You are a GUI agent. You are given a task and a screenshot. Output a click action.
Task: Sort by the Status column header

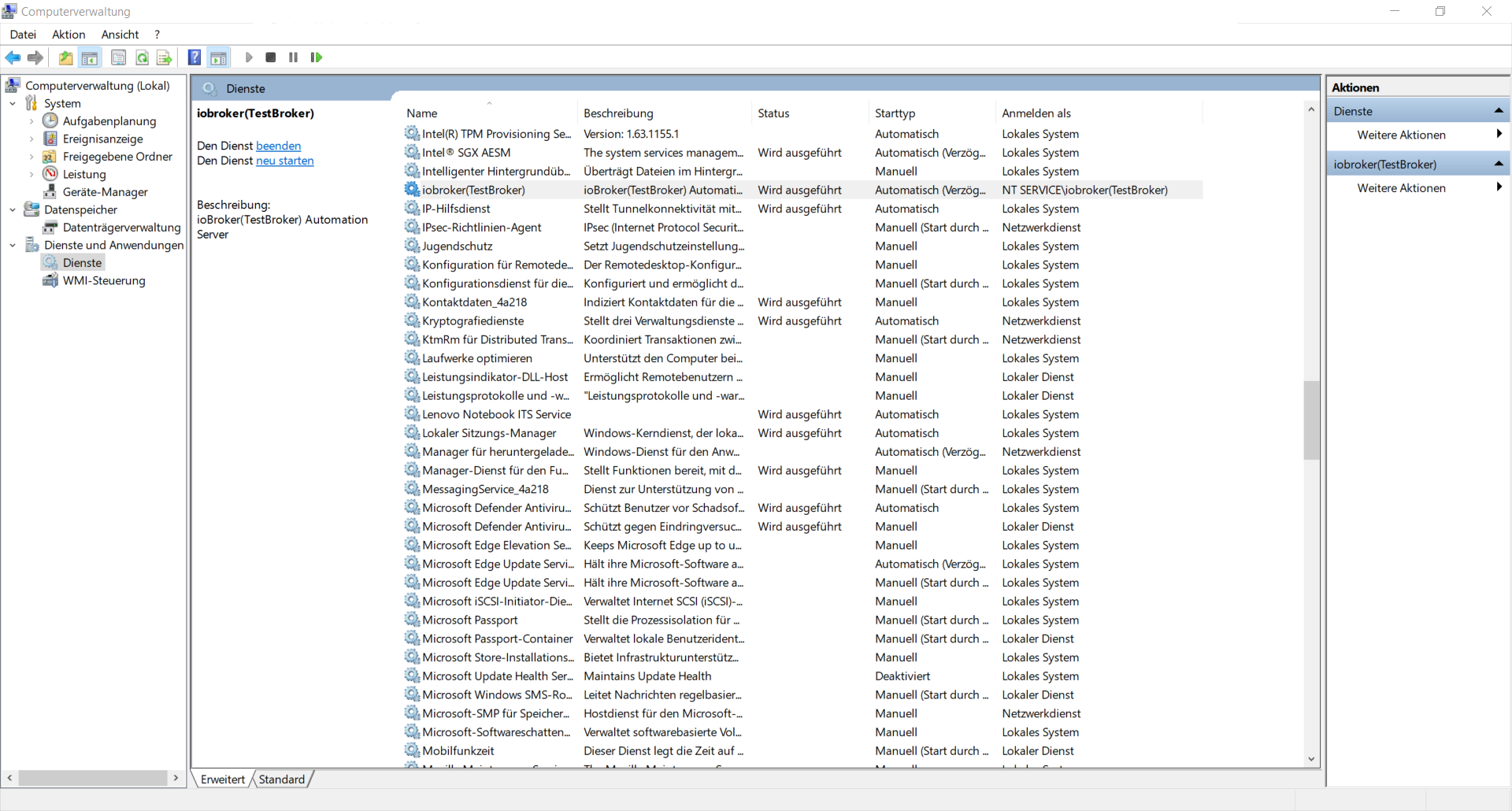[810, 113]
